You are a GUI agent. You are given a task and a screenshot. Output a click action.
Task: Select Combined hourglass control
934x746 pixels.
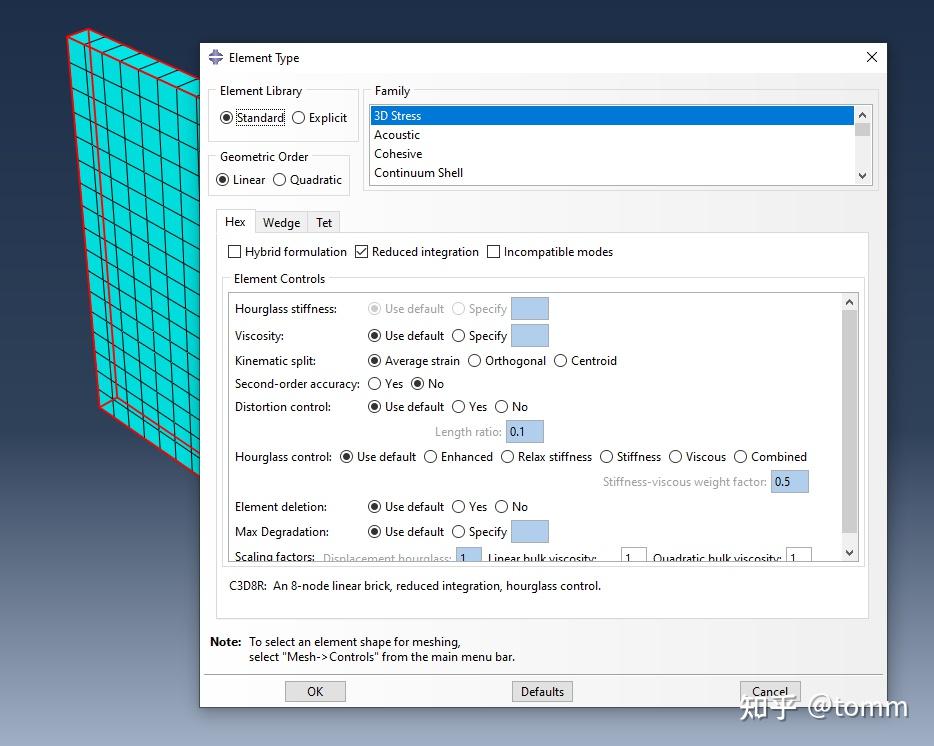(x=740, y=457)
